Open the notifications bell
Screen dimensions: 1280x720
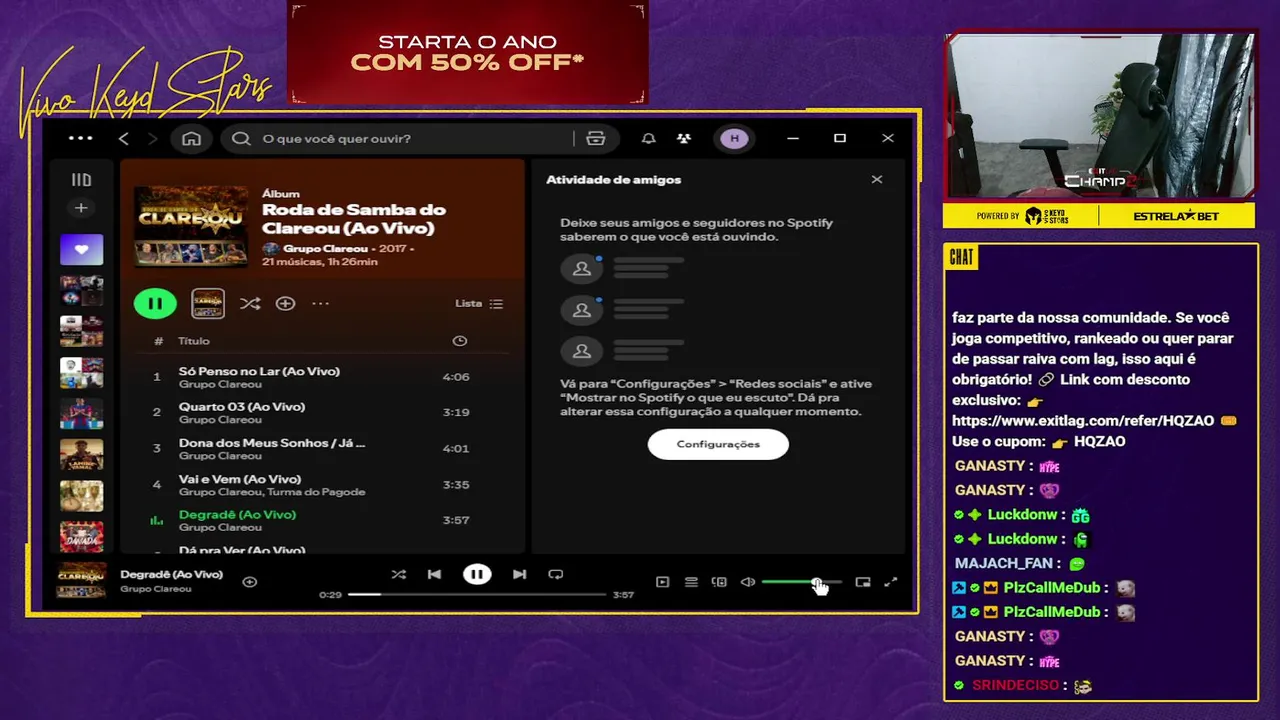tap(648, 138)
